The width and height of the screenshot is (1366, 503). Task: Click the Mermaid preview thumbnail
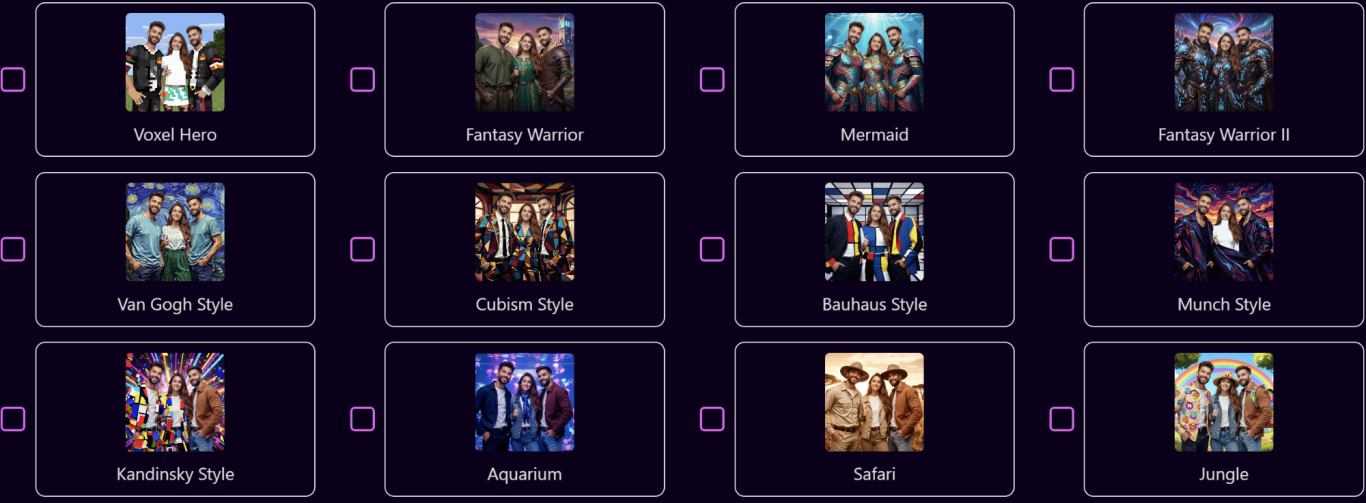coord(874,62)
